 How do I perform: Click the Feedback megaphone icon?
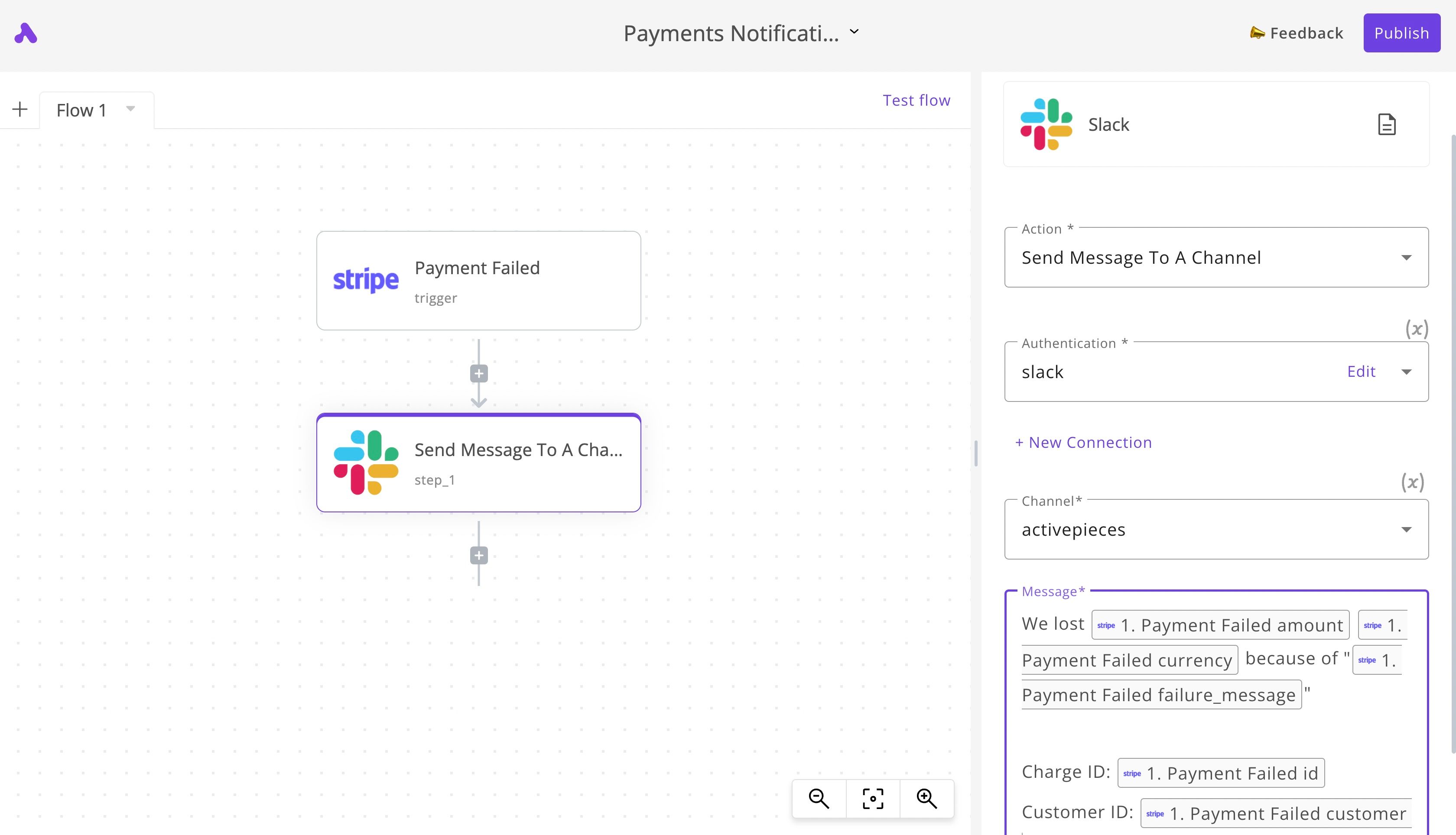tap(1257, 33)
